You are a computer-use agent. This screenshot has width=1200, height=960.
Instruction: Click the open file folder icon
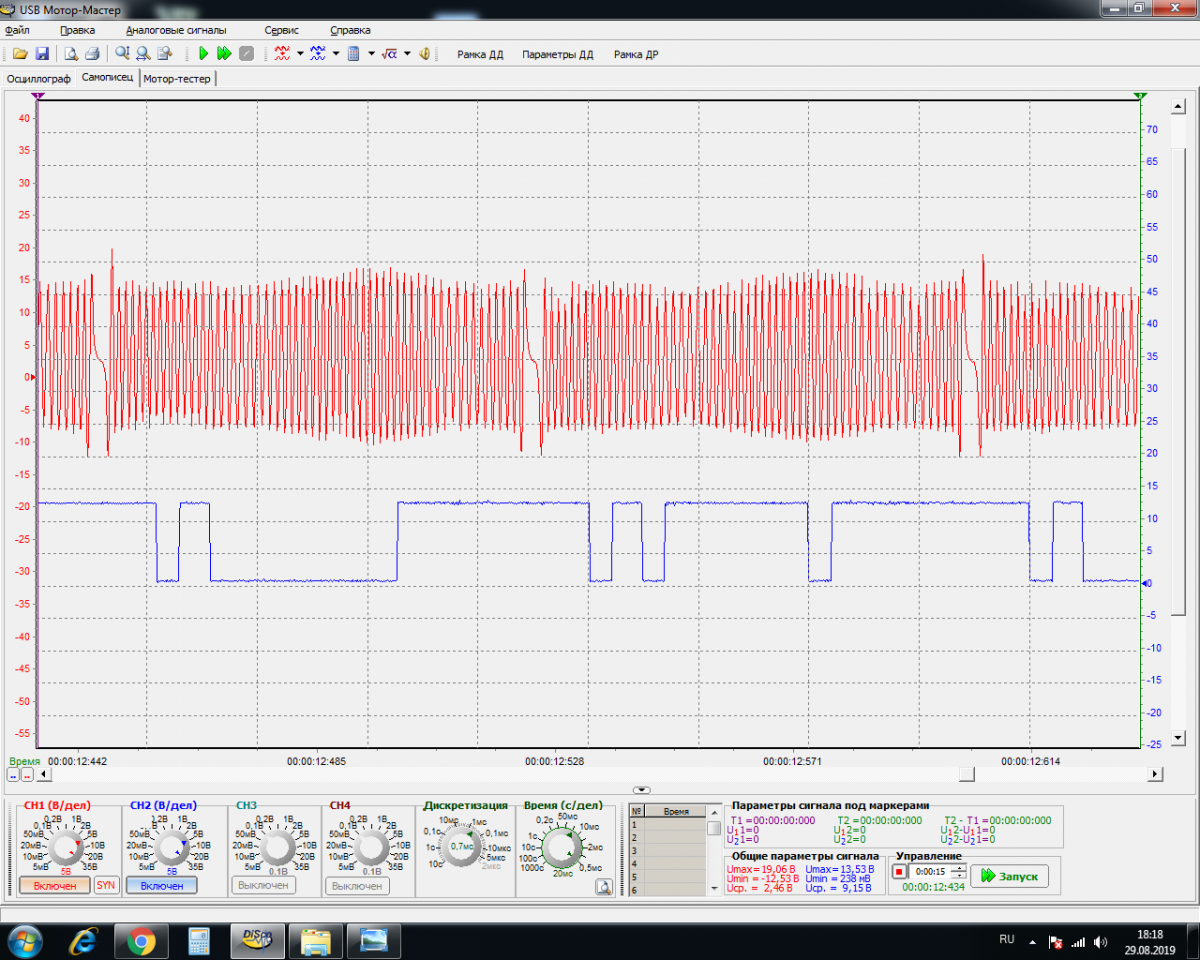tap(19, 54)
